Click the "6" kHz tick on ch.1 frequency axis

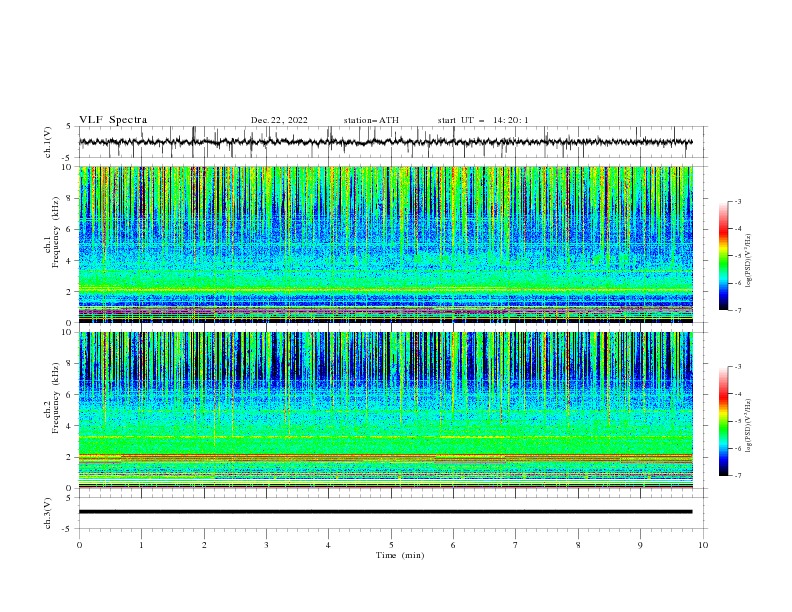[x=70, y=229]
